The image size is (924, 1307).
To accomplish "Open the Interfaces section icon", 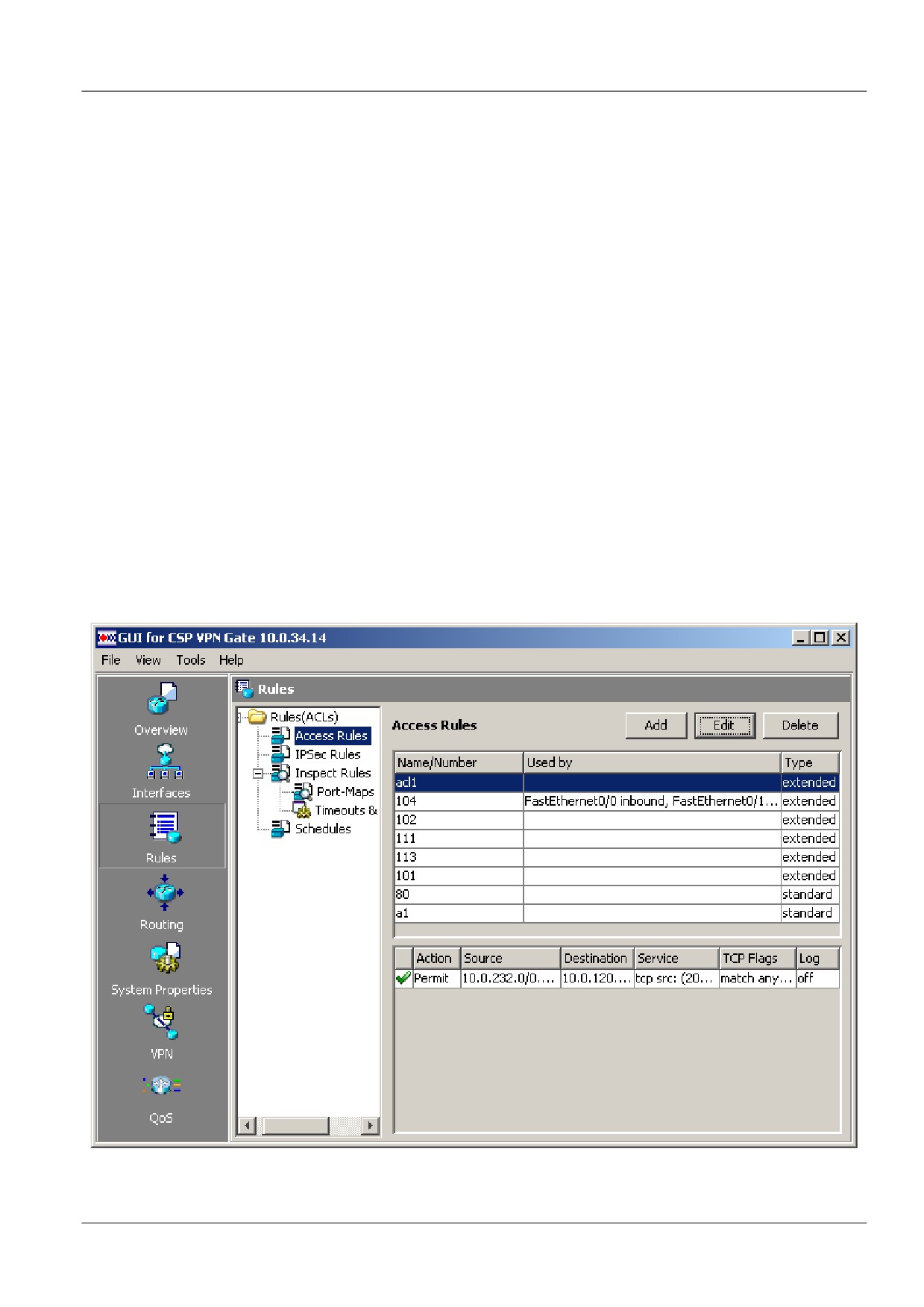I will click(164, 762).
